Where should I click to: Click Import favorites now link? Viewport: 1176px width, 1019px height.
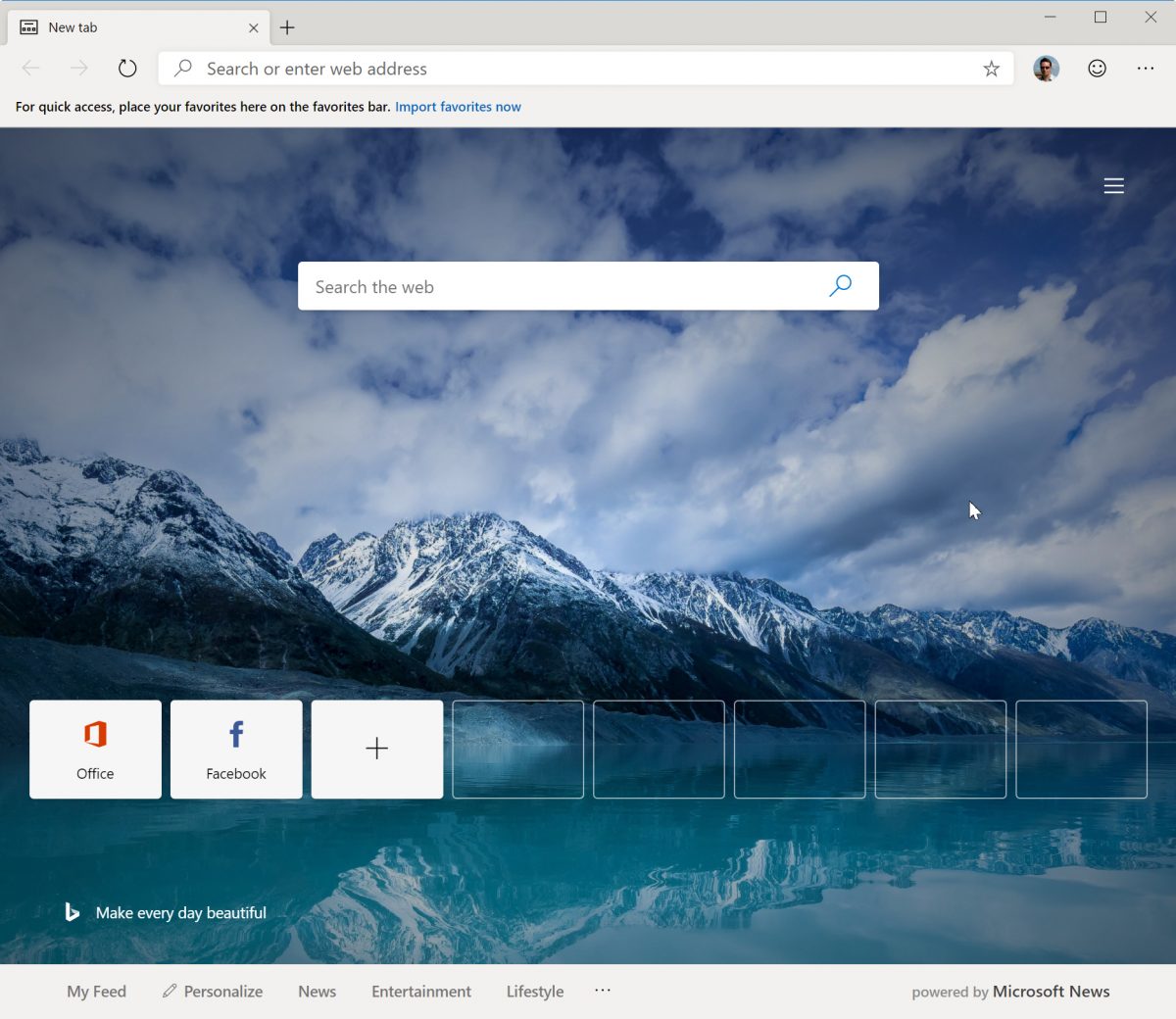pos(458,107)
